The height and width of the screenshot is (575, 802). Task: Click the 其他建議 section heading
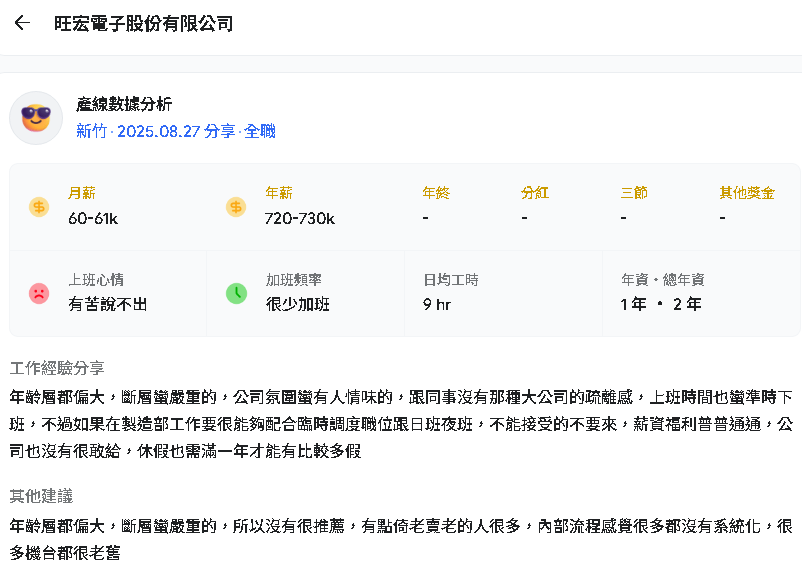pyautogui.click(x=41, y=496)
